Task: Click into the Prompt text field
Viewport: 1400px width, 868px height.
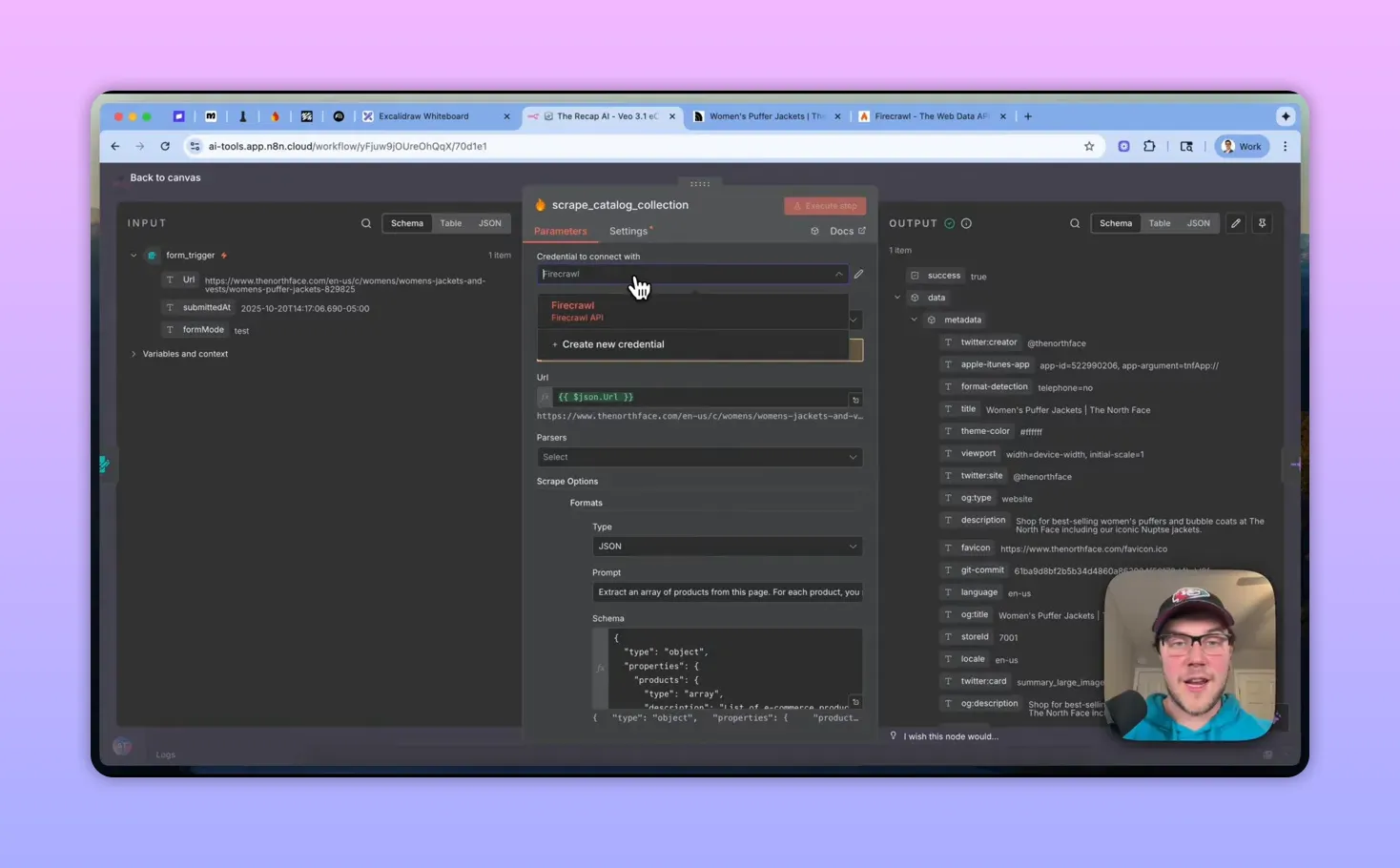Action: pyautogui.click(x=728, y=592)
